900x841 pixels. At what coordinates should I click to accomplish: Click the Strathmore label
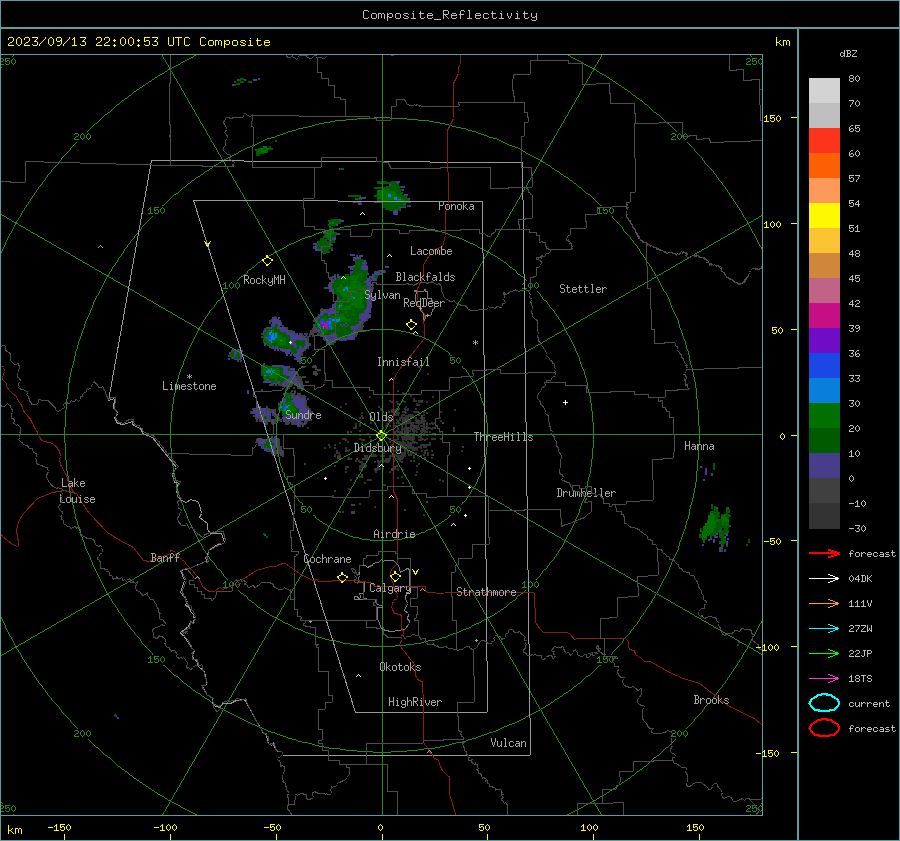tap(486, 592)
